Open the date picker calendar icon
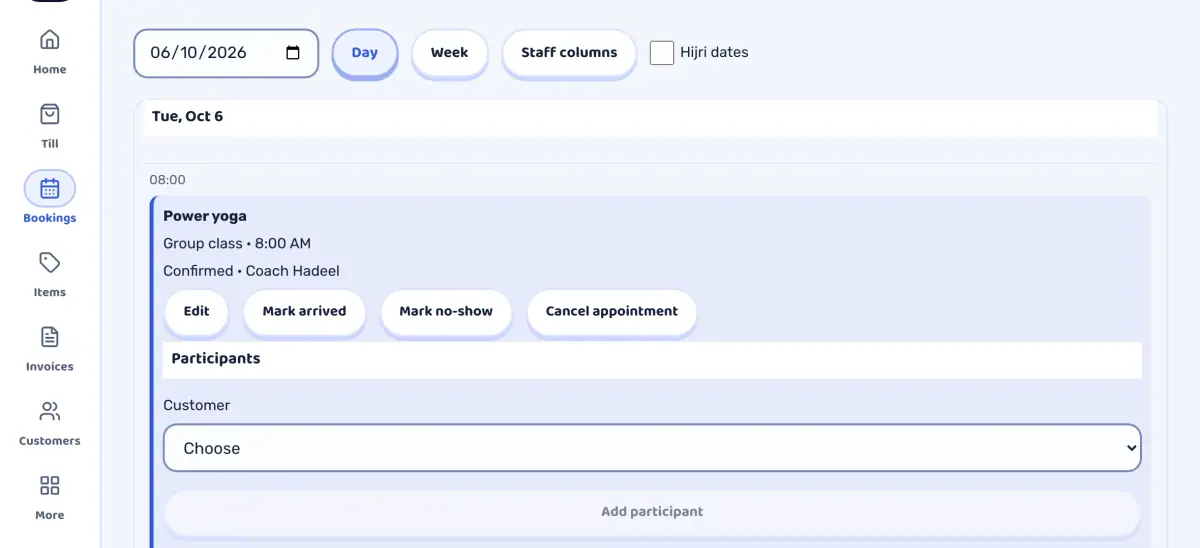The height and width of the screenshot is (548, 1200). click(x=293, y=53)
